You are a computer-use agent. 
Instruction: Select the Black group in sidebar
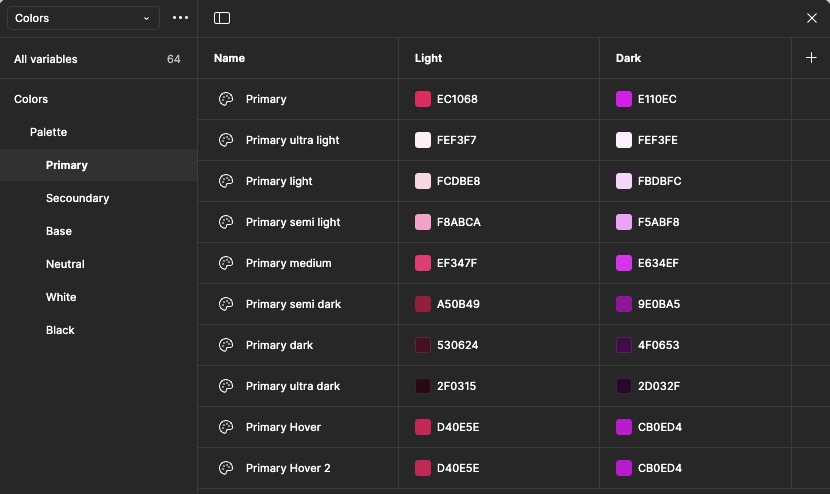click(98, 330)
